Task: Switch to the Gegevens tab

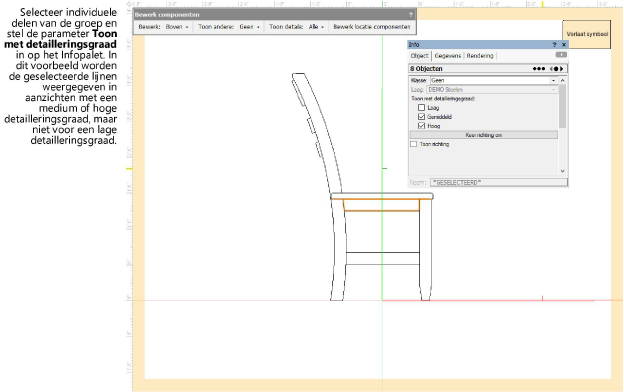Action: click(x=448, y=56)
